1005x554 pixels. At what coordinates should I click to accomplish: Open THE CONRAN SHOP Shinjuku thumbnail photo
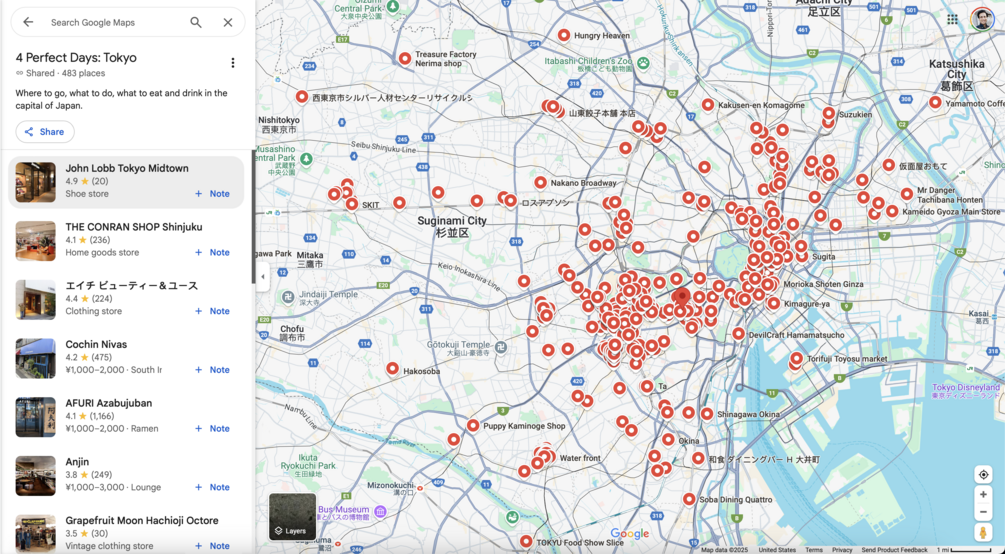coord(36,241)
